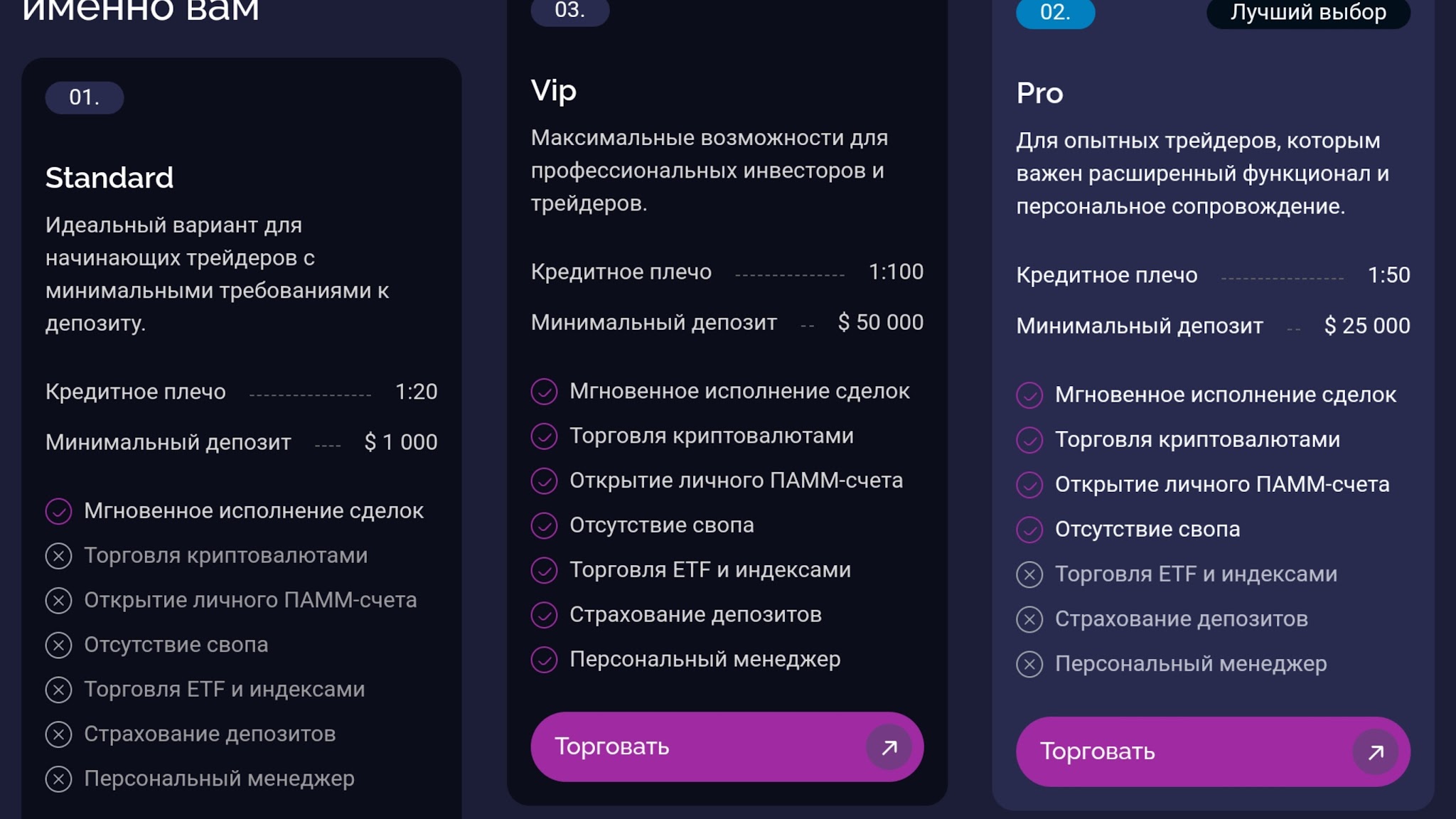Viewport: 1456px width, 819px height.
Task: Click the Лучший выбор label
Action: (x=1308, y=12)
